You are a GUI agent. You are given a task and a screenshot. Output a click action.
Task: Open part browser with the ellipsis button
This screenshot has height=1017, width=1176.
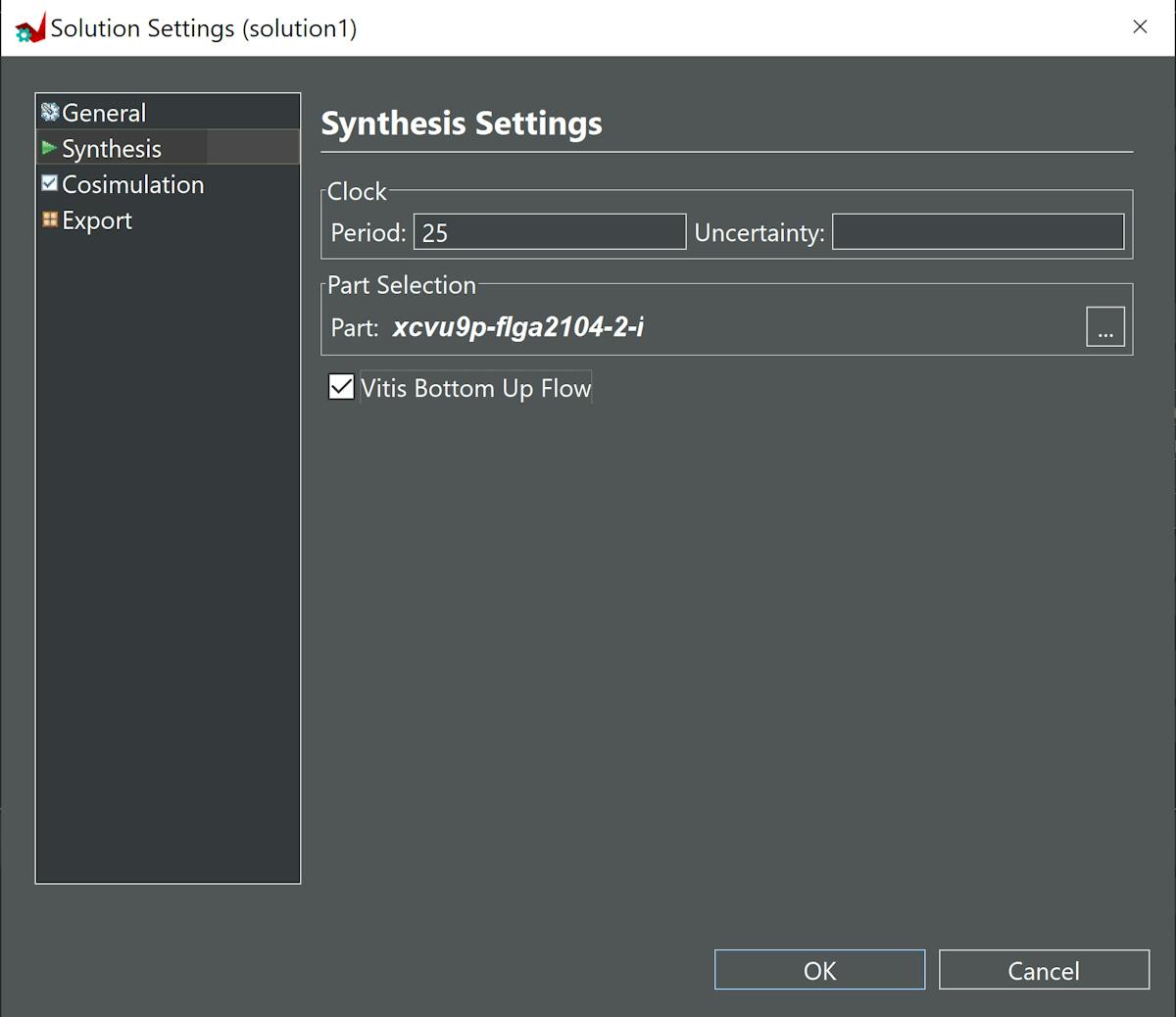tap(1104, 327)
